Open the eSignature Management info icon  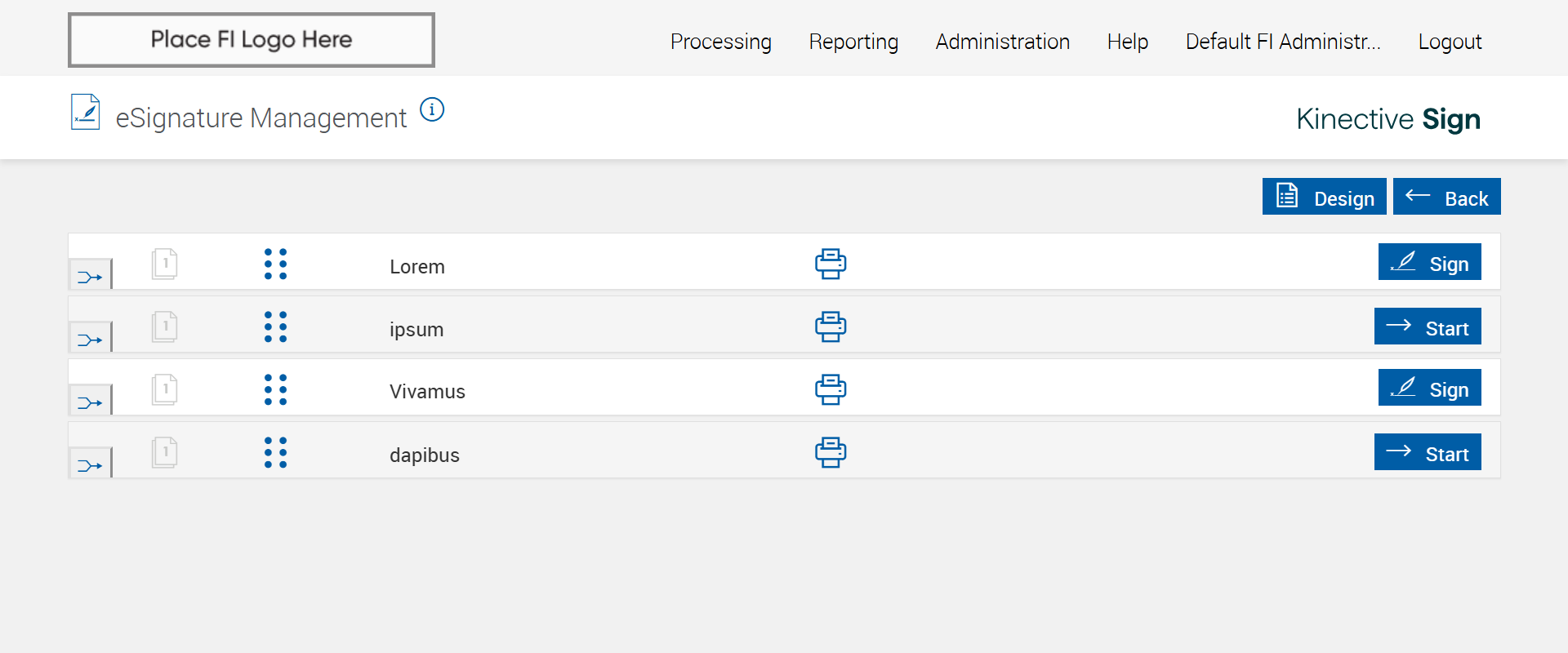[432, 109]
